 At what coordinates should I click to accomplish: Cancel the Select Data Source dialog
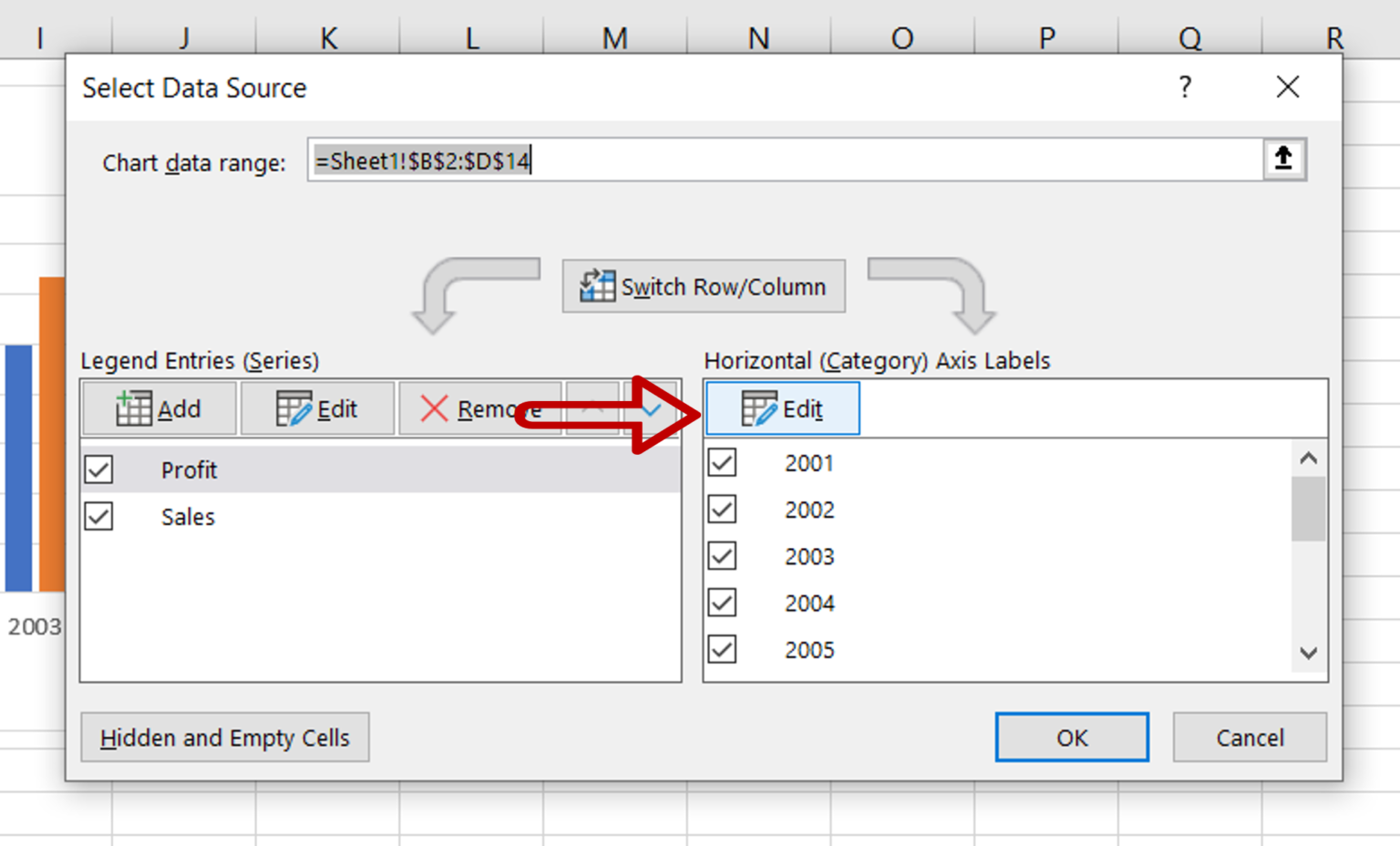(x=1249, y=737)
